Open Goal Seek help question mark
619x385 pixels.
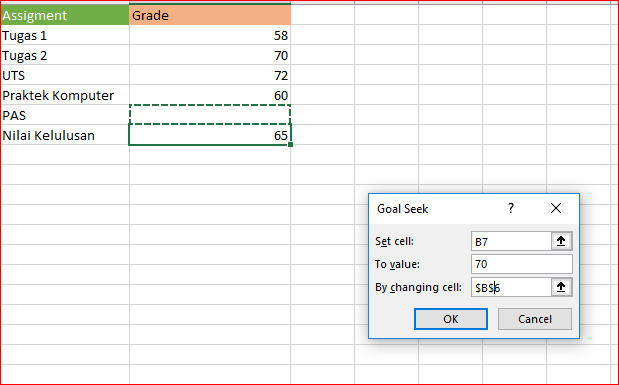click(511, 208)
